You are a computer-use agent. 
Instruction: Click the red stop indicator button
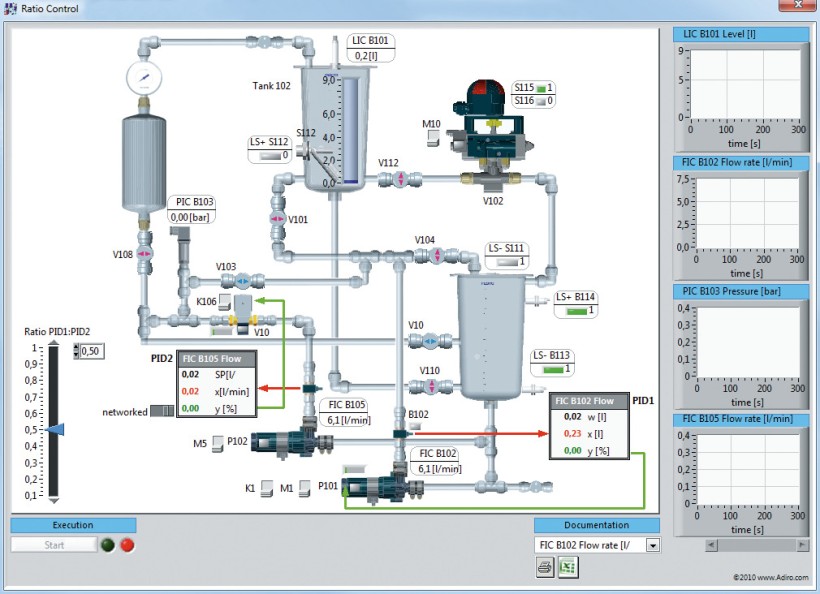point(127,545)
